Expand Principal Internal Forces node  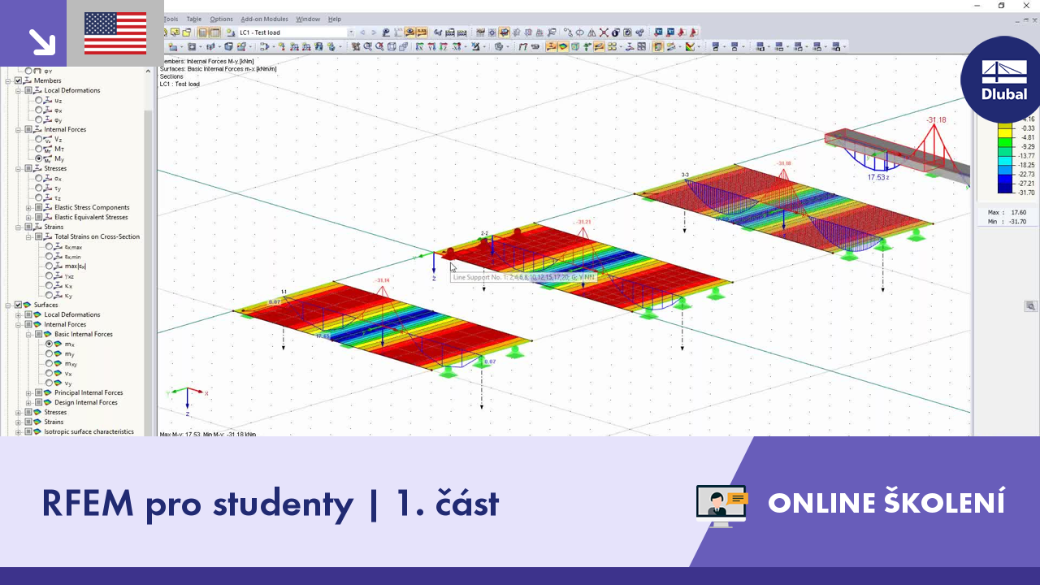coord(29,393)
